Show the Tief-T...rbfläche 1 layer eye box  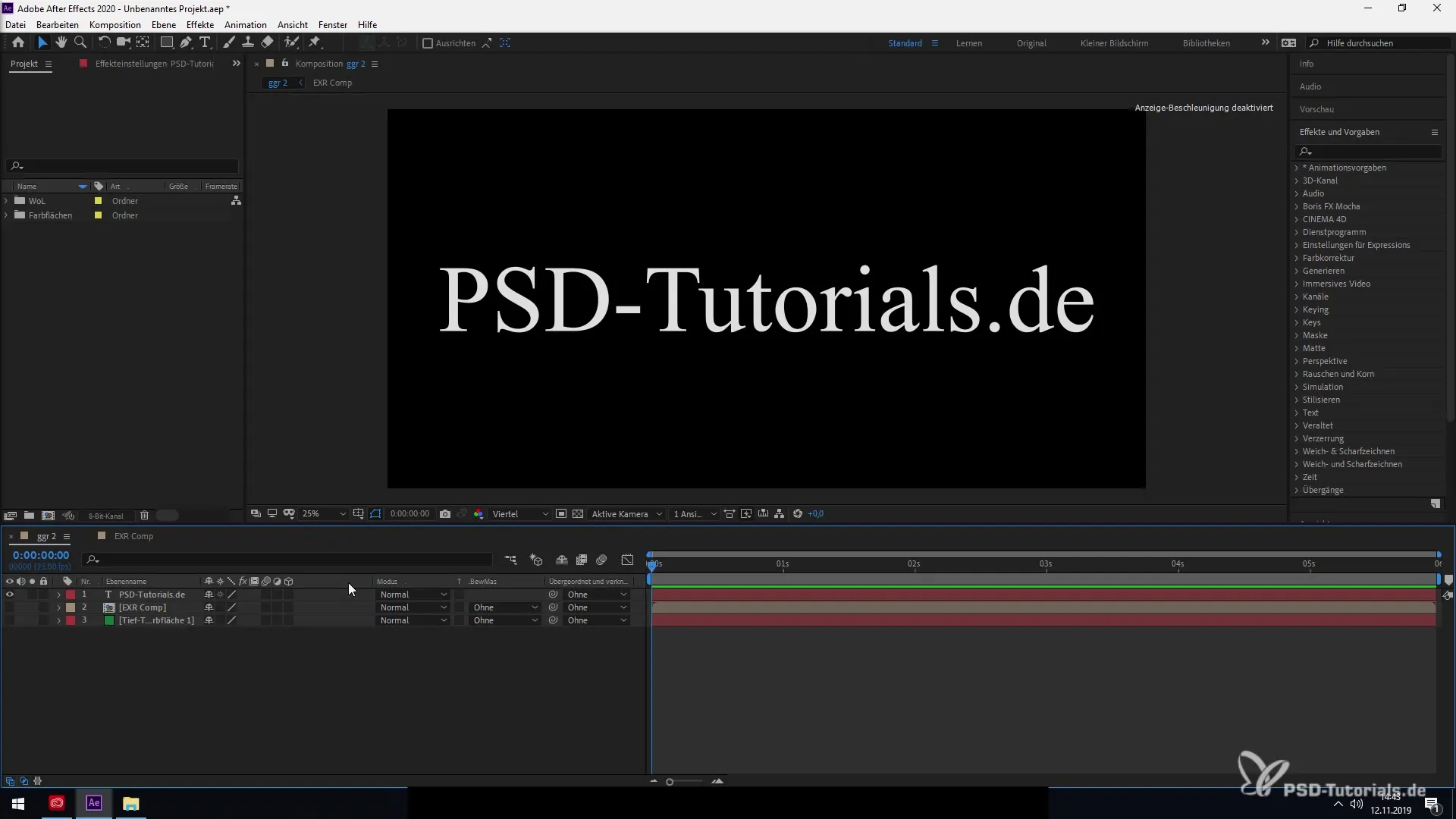(x=10, y=620)
